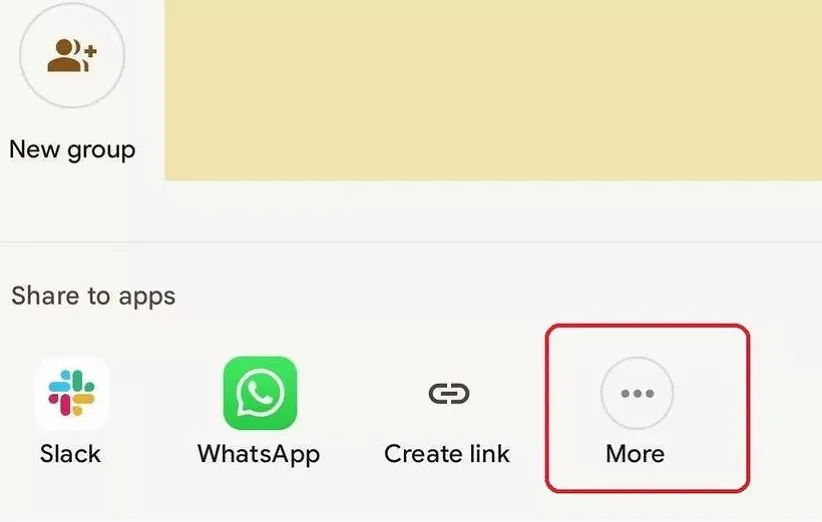Open the three-dot More circle
The width and height of the screenshot is (822, 522).
[637, 393]
